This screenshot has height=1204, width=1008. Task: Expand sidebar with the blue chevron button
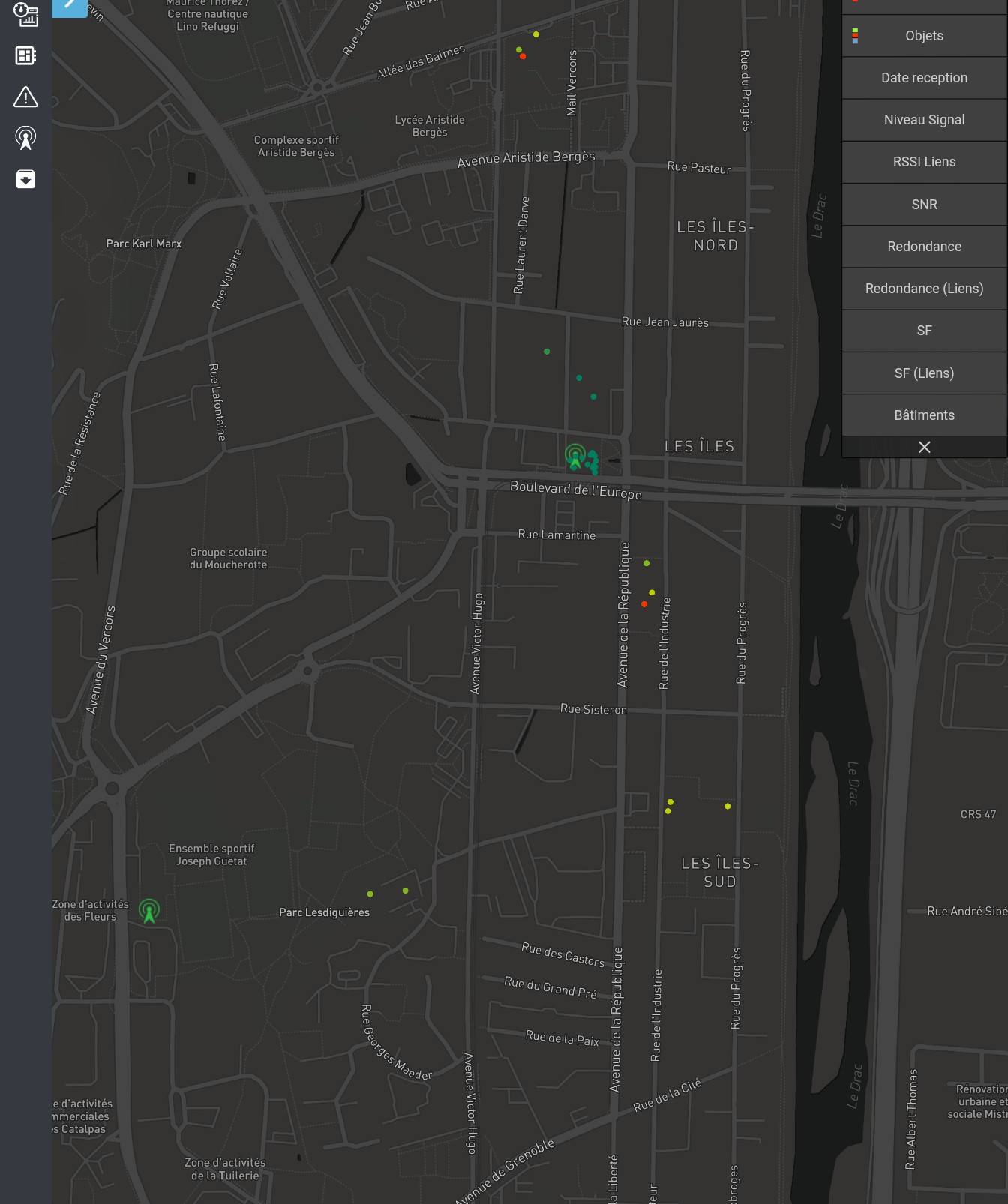point(69,6)
